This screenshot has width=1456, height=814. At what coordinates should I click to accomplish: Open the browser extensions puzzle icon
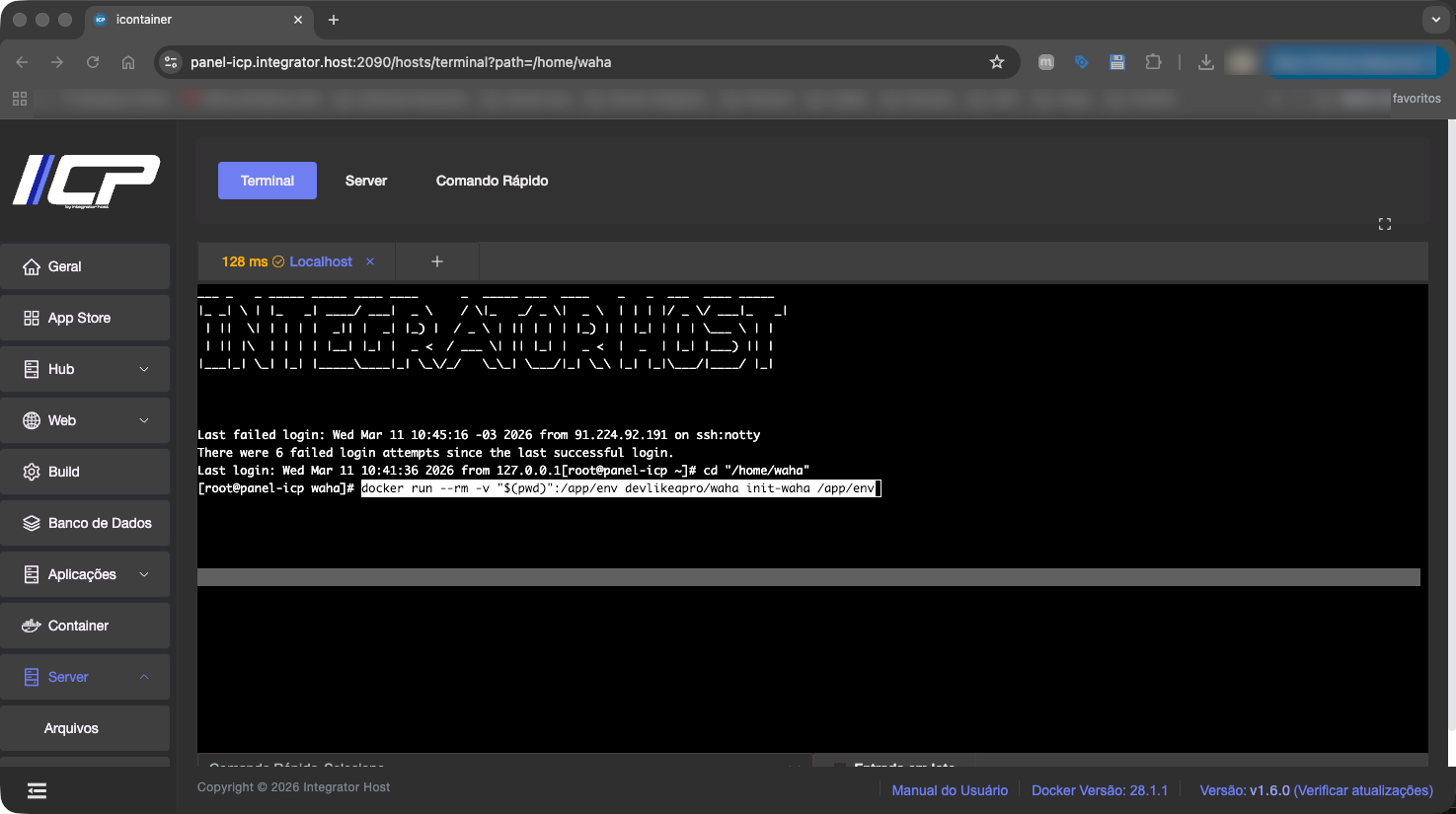coord(1153,62)
